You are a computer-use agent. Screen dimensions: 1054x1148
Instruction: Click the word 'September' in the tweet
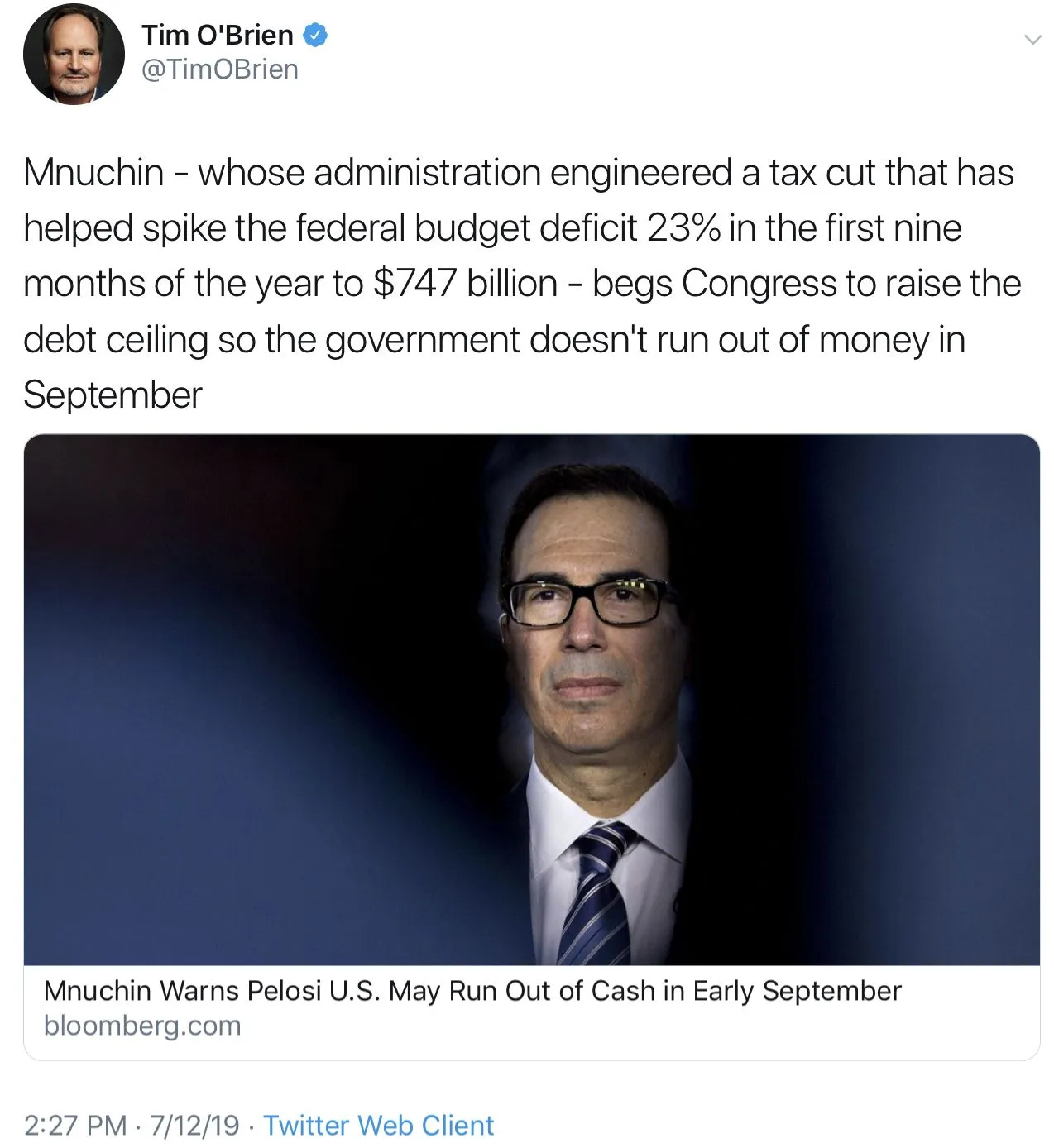tap(113, 395)
